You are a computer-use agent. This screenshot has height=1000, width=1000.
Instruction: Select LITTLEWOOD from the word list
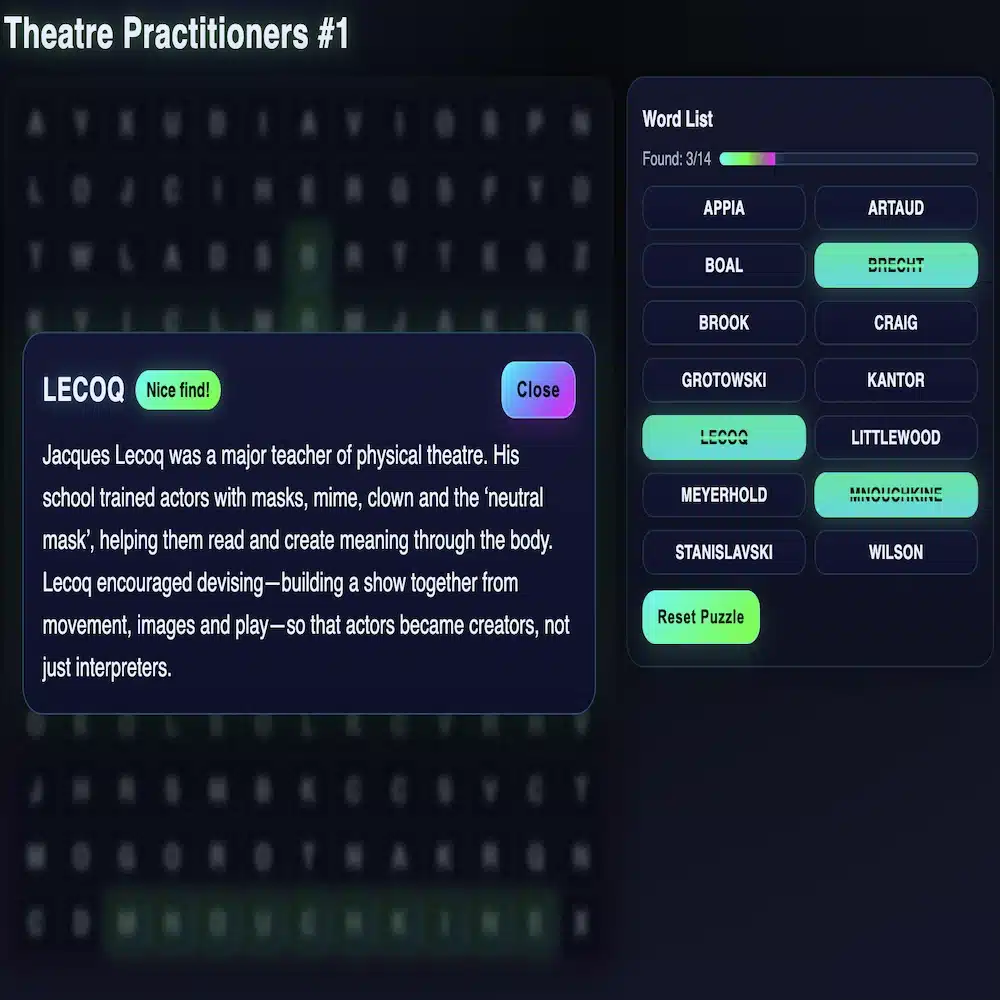coord(895,437)
